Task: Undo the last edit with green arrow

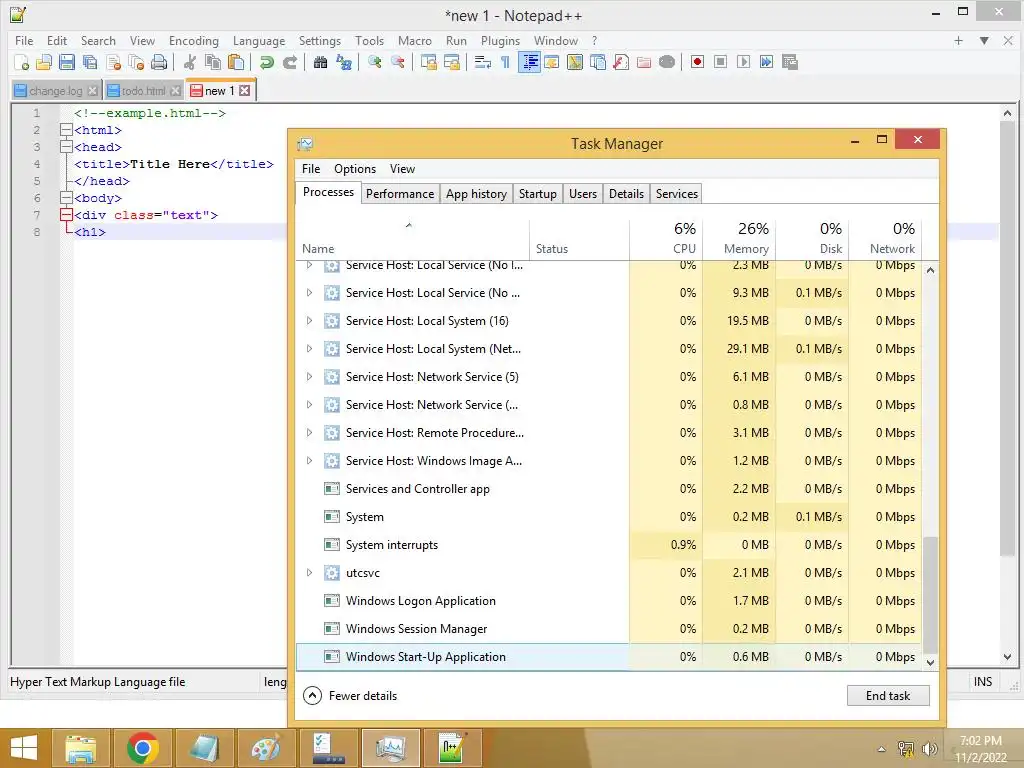Action: pyautogui.click(x=266, y=62)
